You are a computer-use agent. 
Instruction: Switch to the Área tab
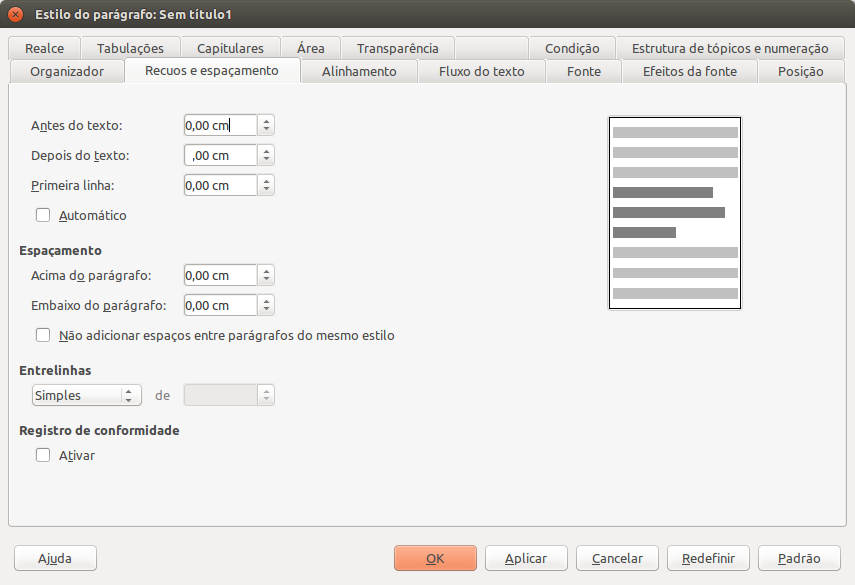(311, 48)
